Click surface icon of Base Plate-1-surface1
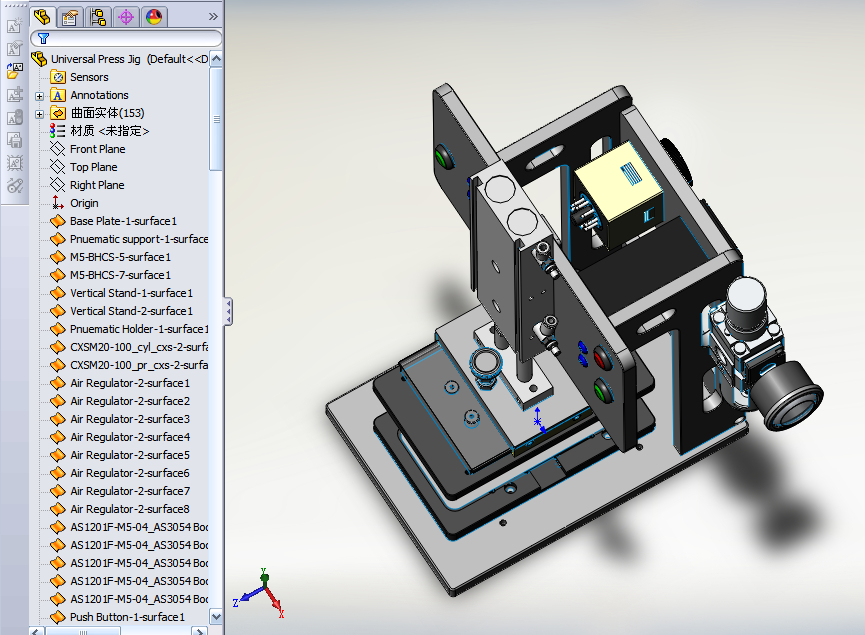 57,221
